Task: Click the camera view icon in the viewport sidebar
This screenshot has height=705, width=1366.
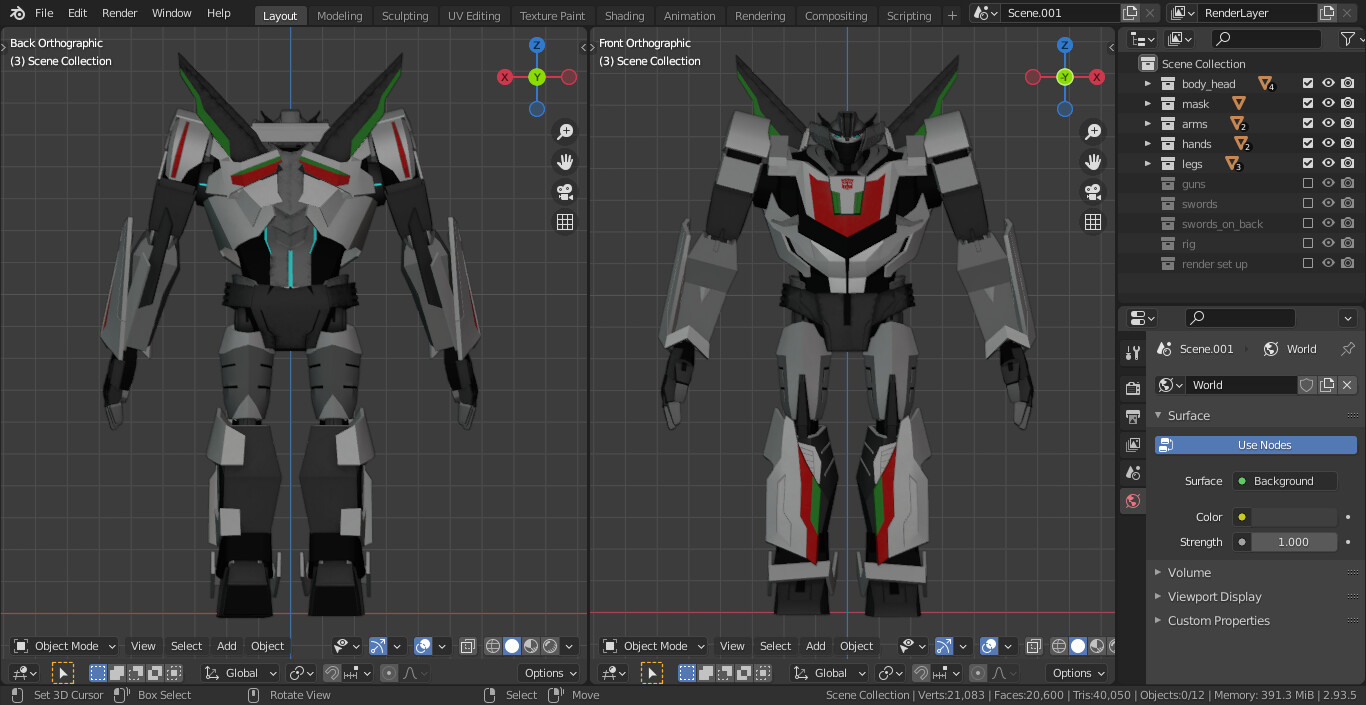Action: tap(565, 191)
